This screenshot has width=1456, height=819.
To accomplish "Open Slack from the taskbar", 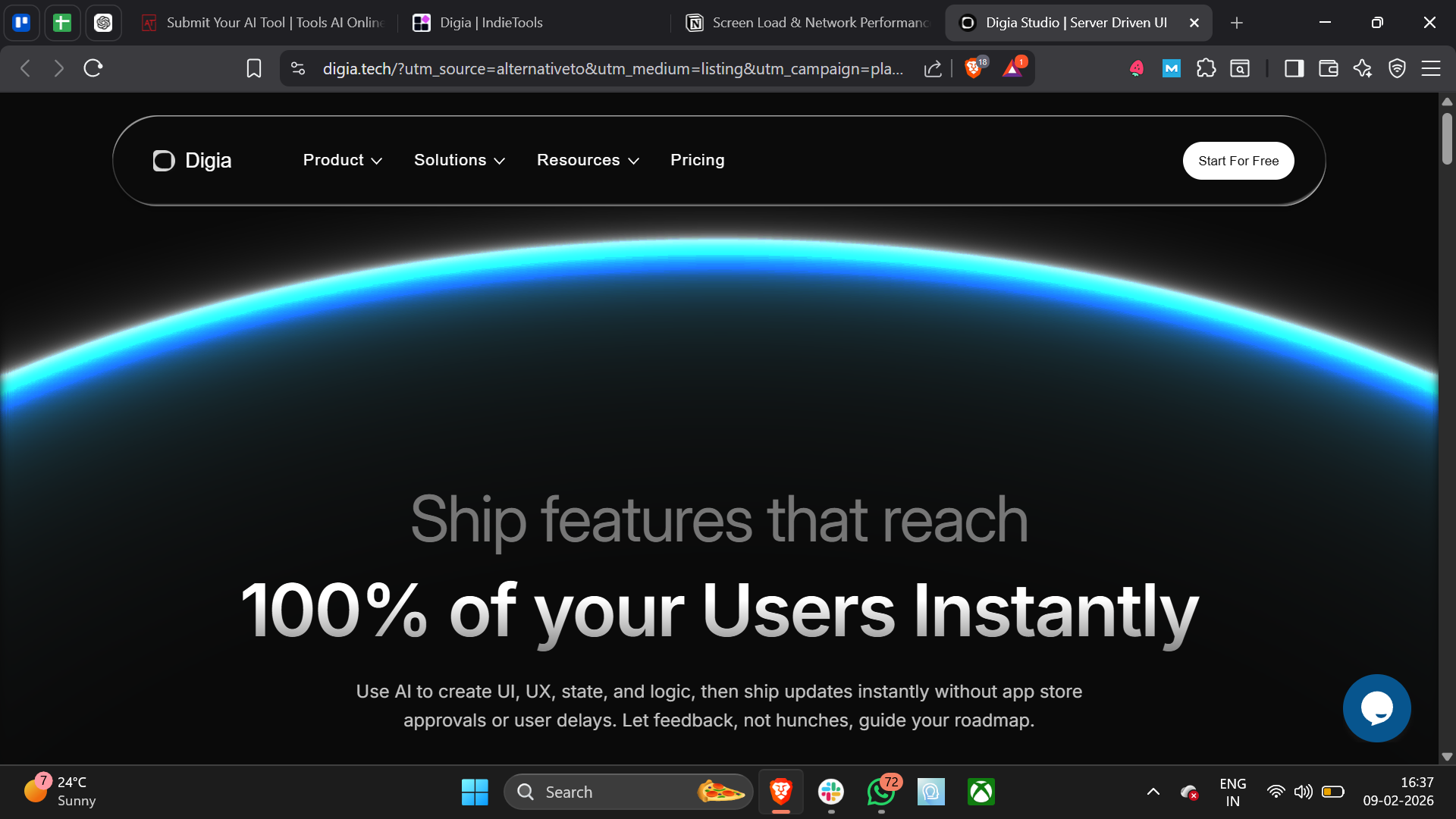I will tap(831, 792).
